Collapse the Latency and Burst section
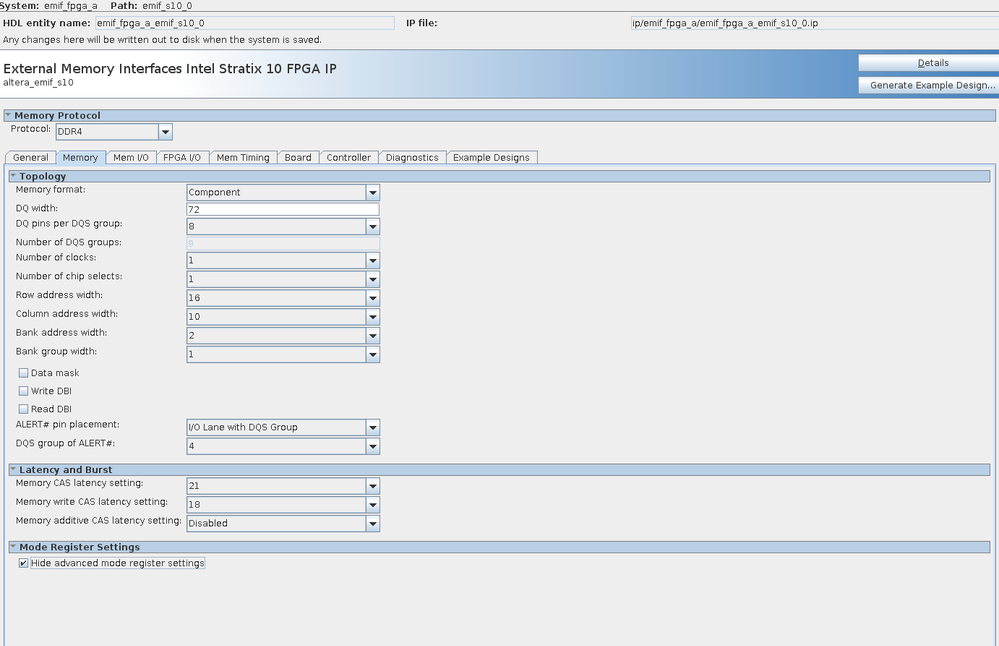999x646 pixels. pyautogui.click(x=13, y=470)
